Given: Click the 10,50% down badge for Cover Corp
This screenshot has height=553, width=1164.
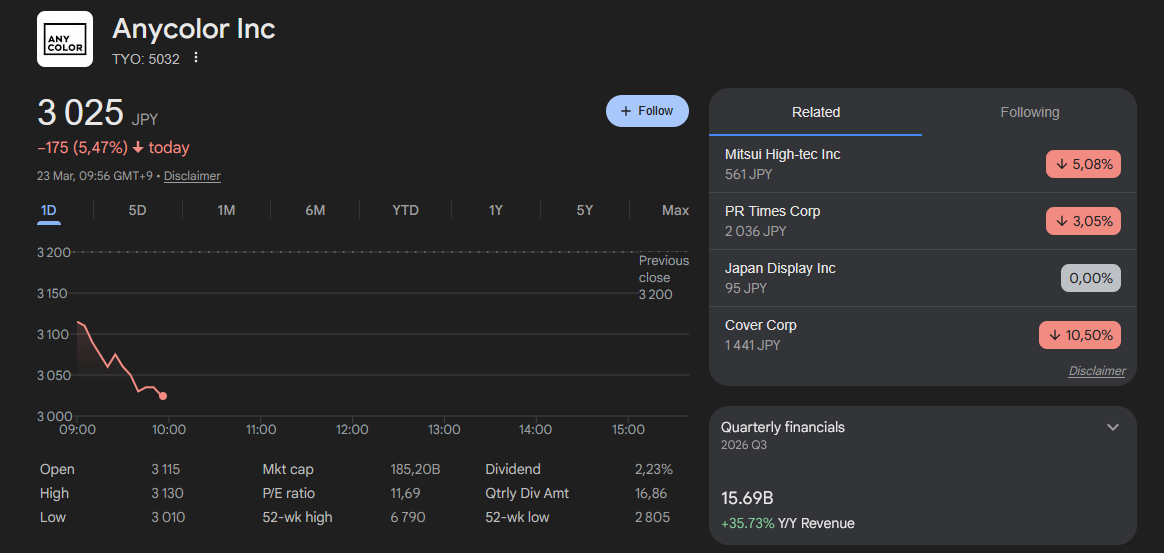Looking at the screenshot, I should [x=1079, y=336].
